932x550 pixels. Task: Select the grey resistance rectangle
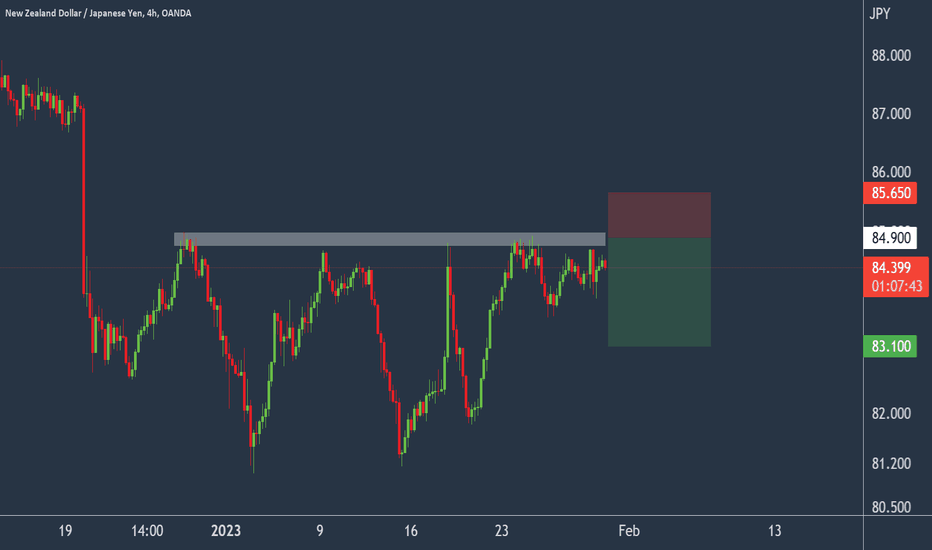390,239
